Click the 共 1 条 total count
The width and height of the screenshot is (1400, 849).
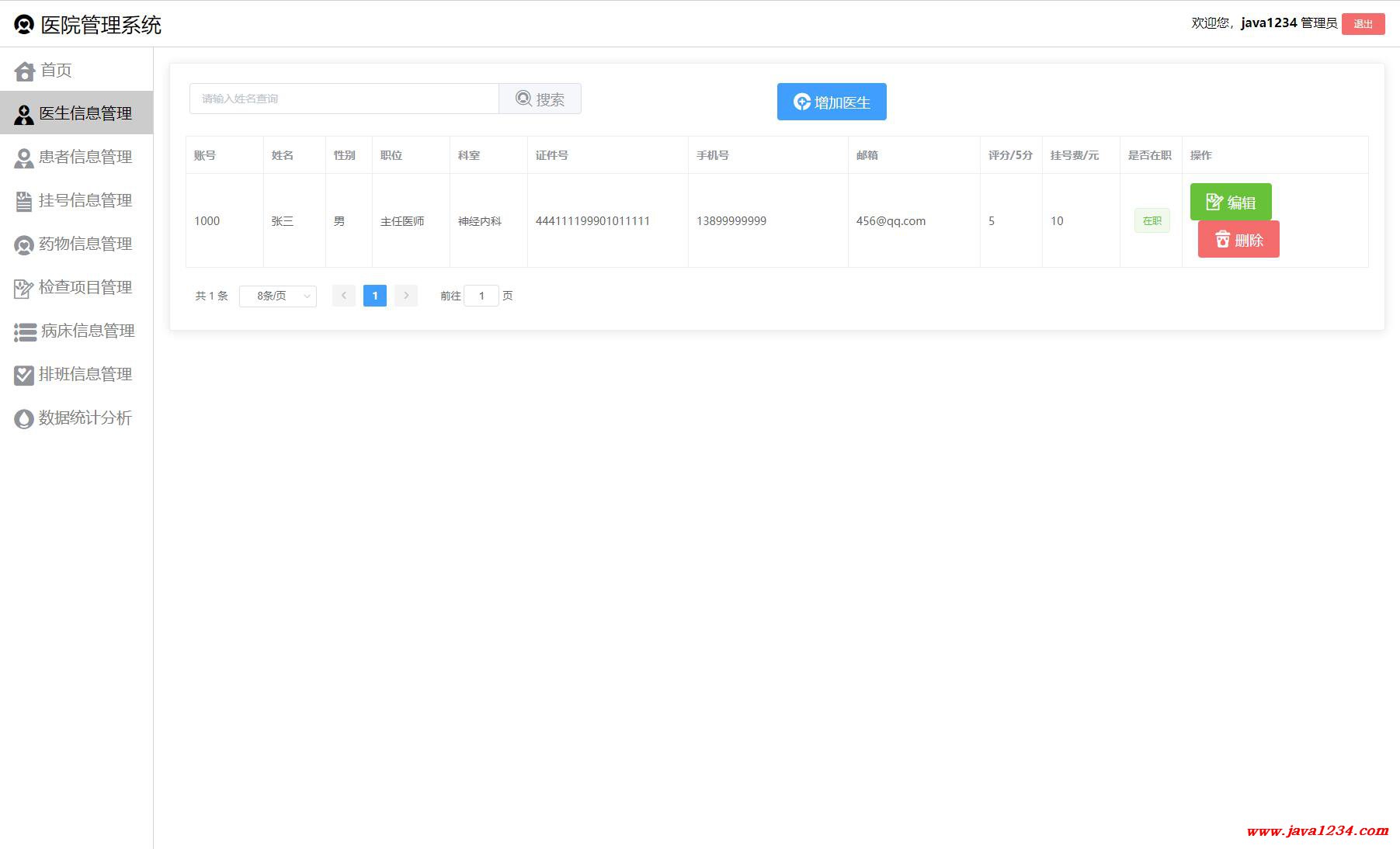pos(211,296)
